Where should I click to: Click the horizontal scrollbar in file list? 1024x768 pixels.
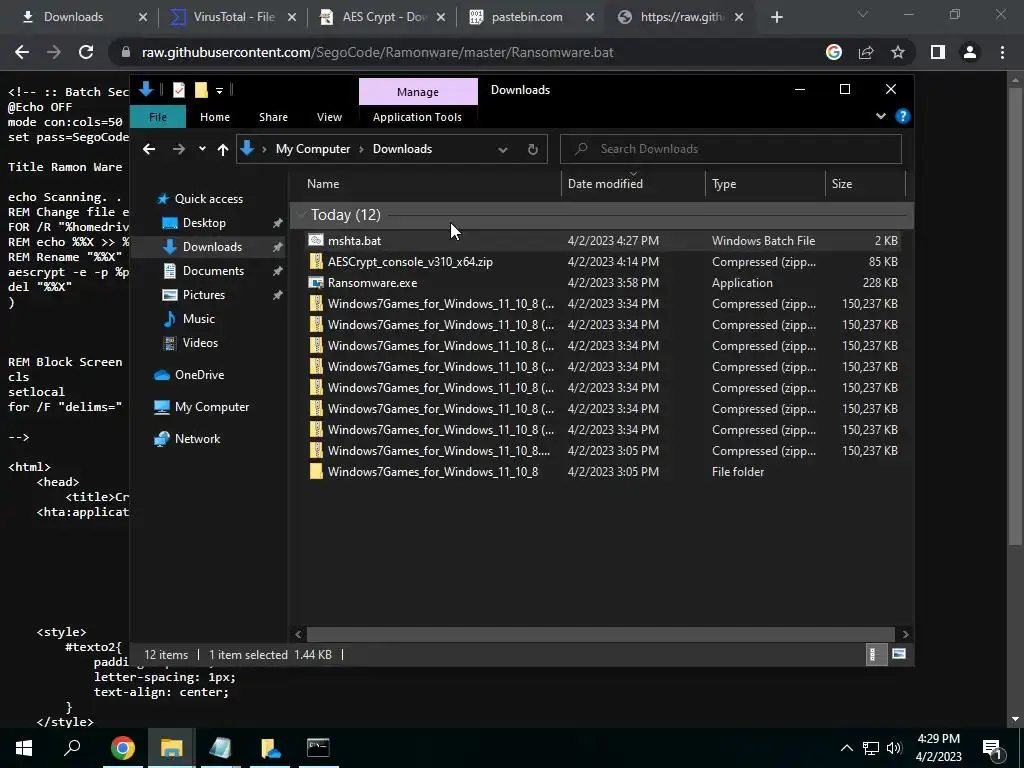(x=600, y=634)
